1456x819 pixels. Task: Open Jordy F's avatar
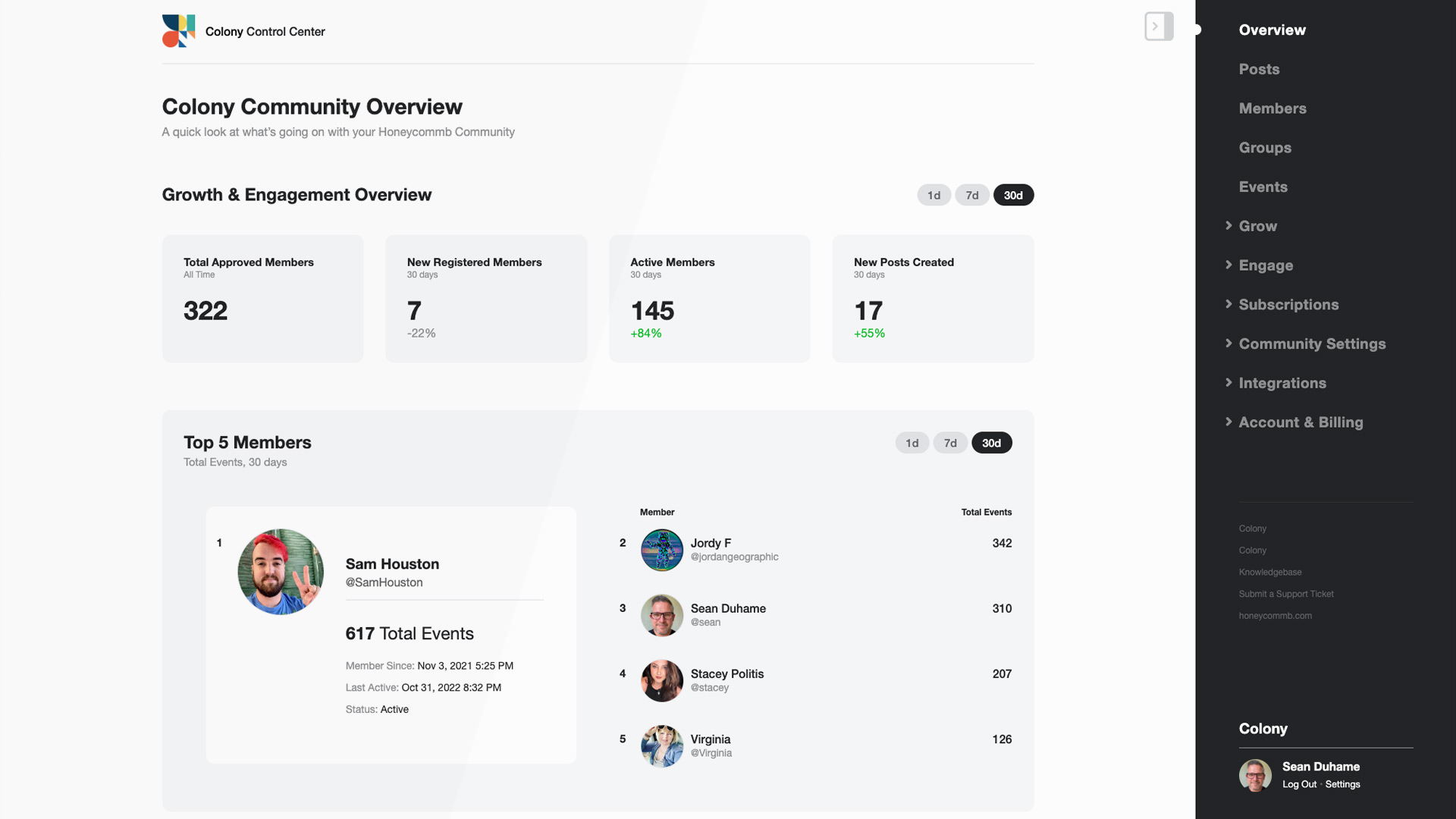(x=661, y=550)
